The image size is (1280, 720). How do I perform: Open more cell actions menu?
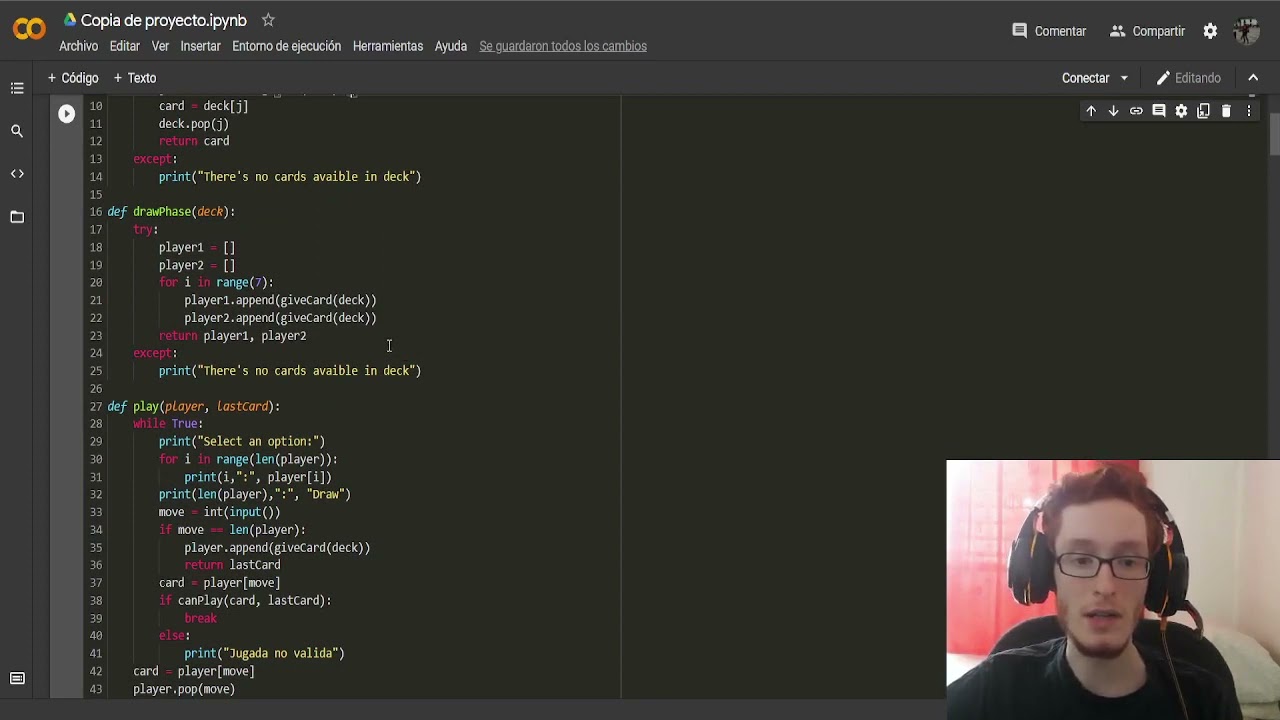pyautogui.click(x=1249, y=111)
